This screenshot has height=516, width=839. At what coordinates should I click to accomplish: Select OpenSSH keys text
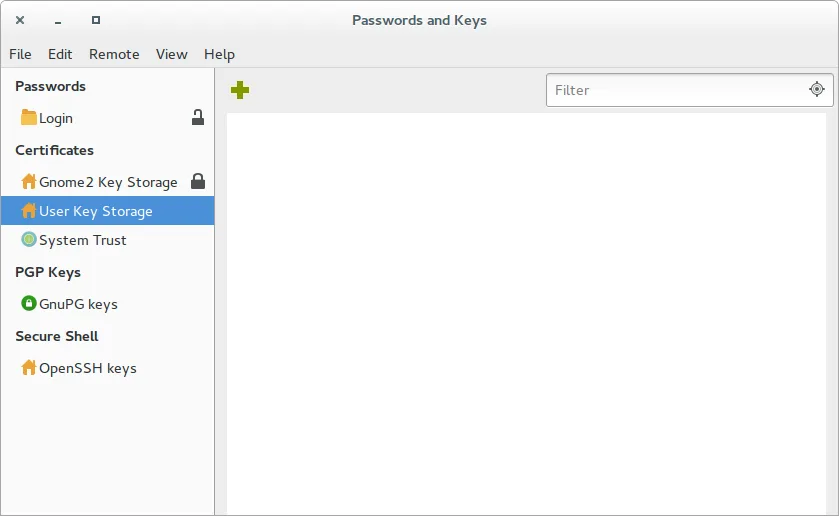click(x=88, y=369)
